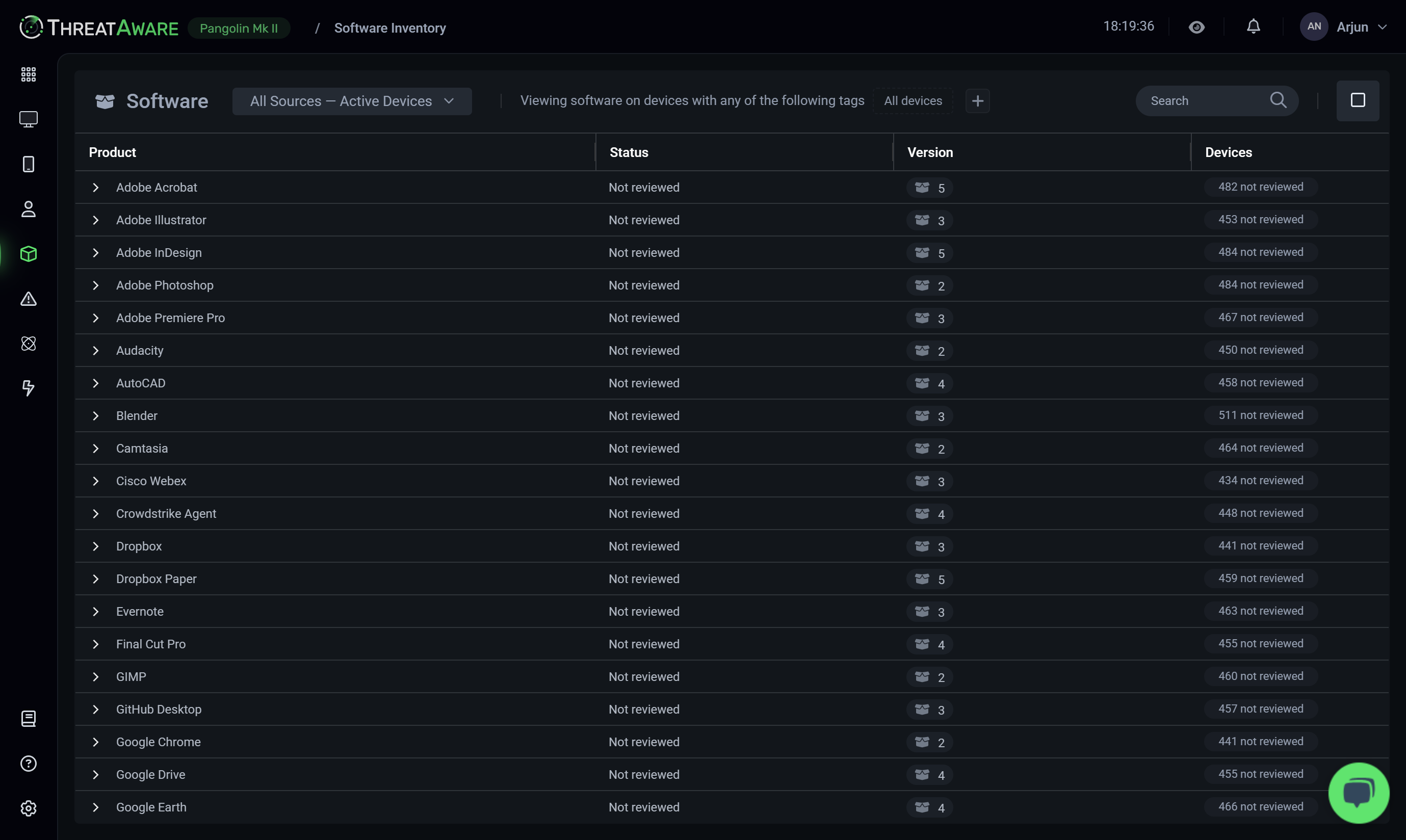Click 482 not reviewed for Adobe Acrobat
The image size is (1406, 840).
click(x=1261, y=187)
